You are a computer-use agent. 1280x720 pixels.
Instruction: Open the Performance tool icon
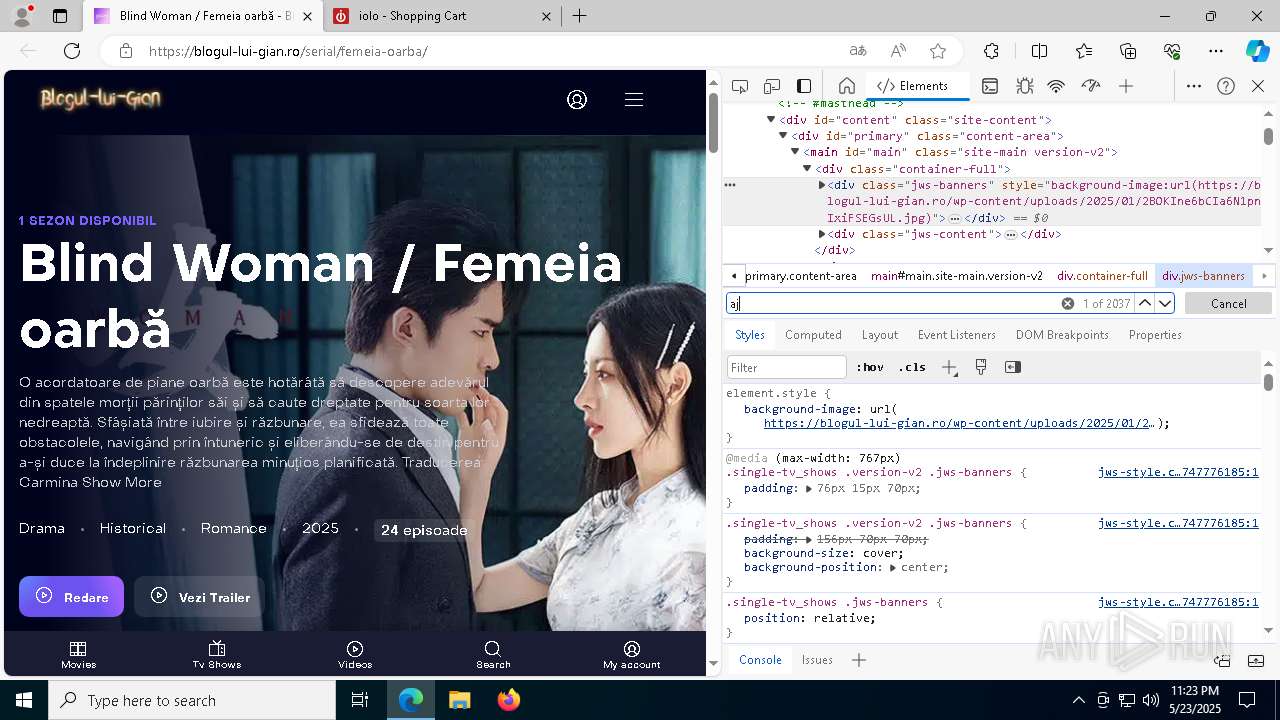pos(1091,86)
